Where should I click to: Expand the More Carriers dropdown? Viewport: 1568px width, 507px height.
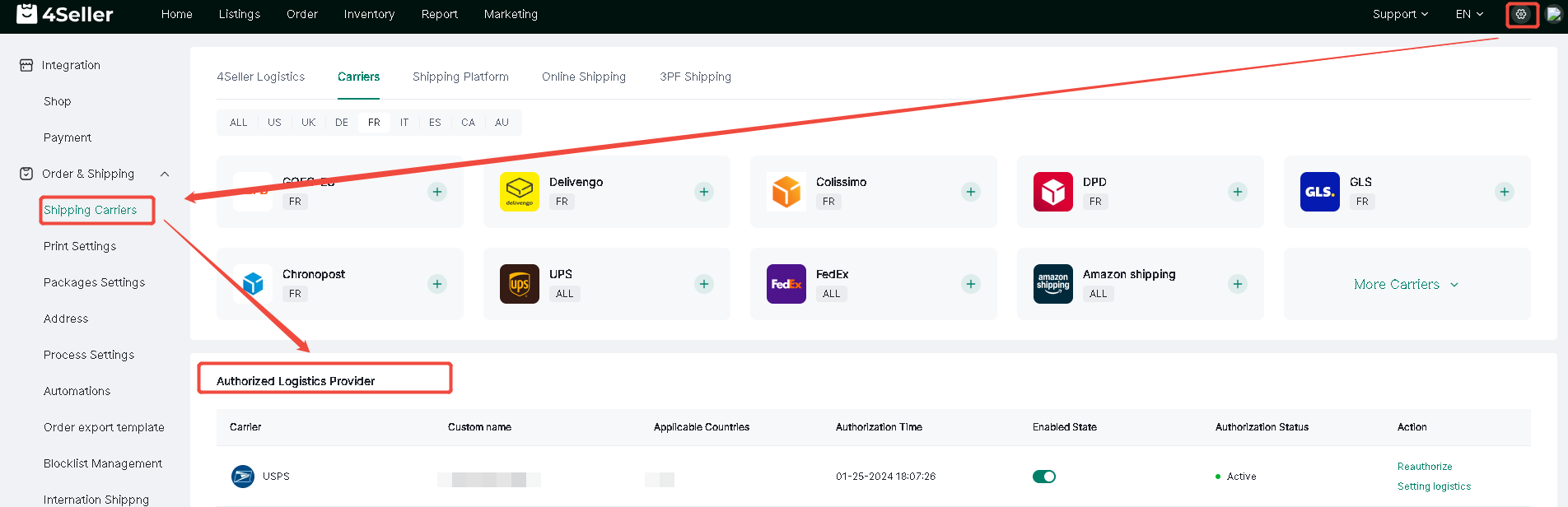point(1407,284)
